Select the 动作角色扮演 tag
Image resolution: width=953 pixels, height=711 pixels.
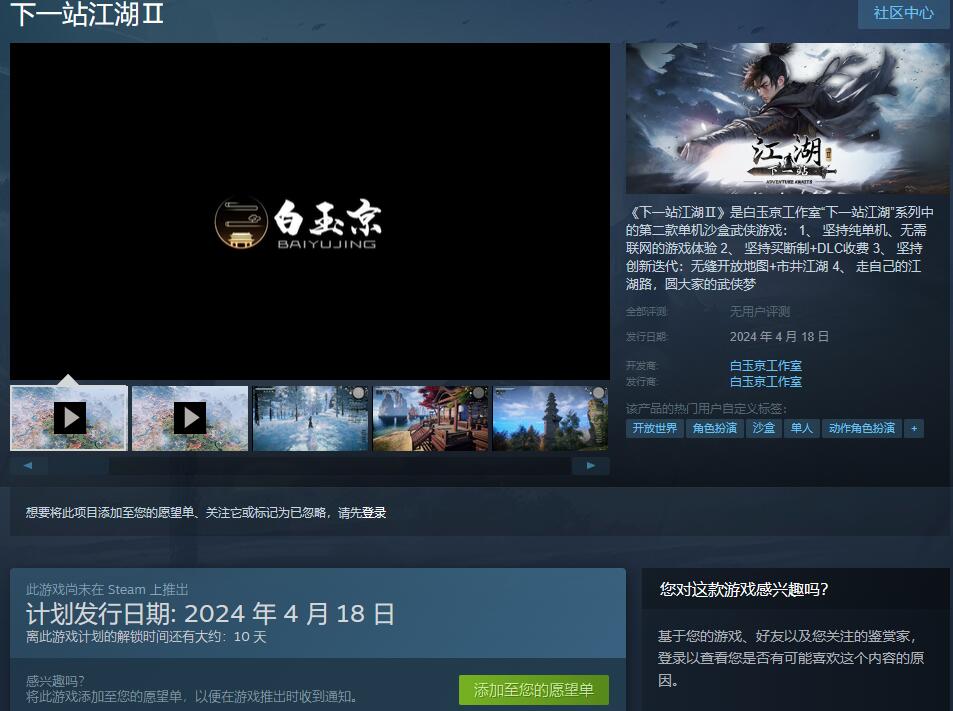click(861, 428)
